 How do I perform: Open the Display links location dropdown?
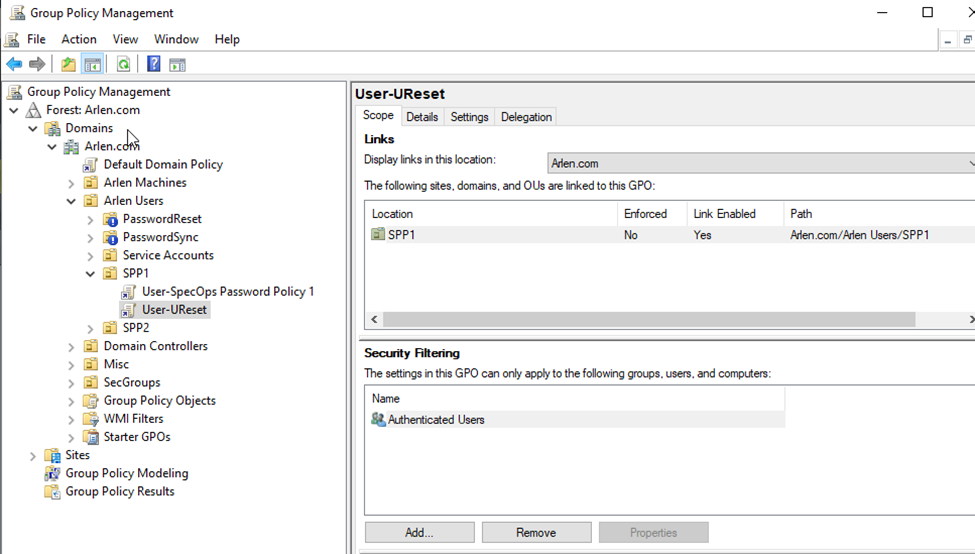761,164
